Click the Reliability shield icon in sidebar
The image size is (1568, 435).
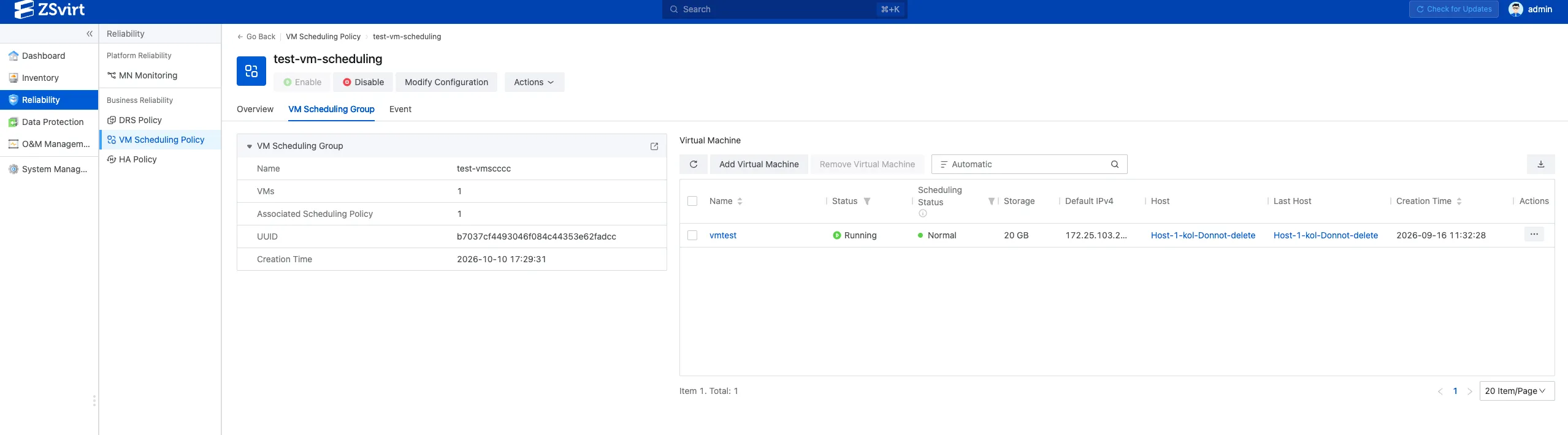point(13,100)
